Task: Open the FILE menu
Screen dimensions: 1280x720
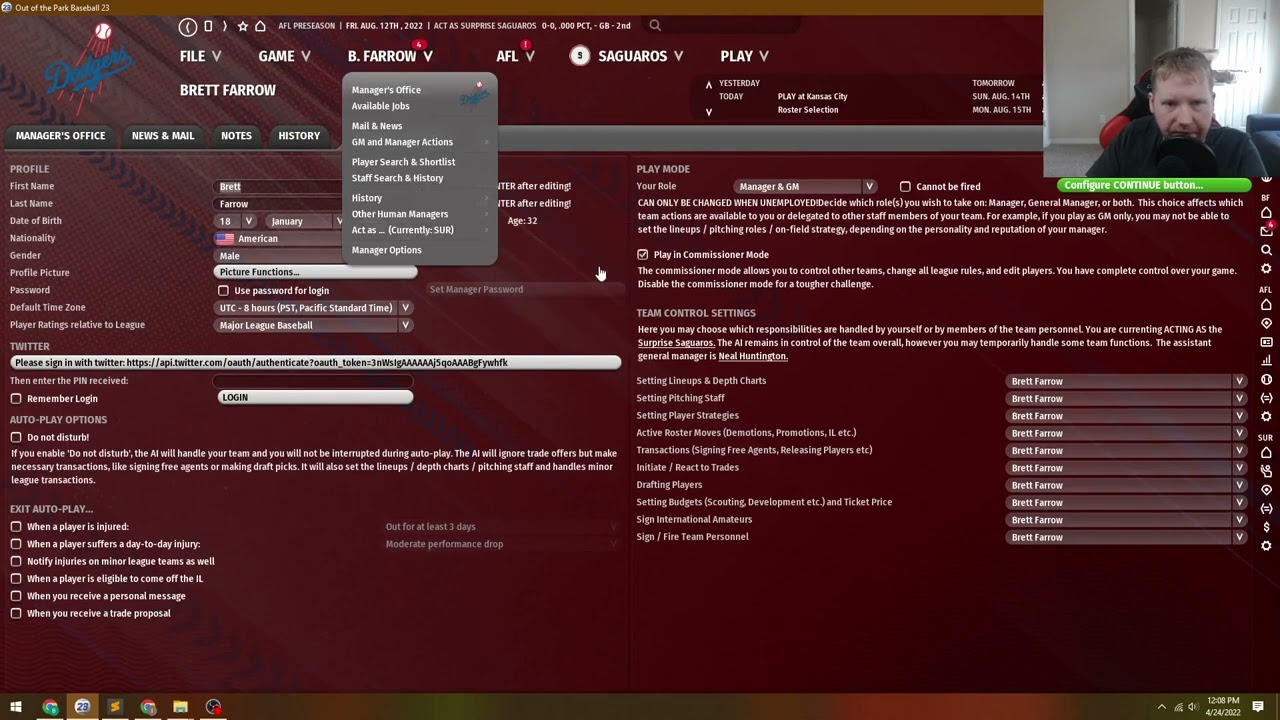Action: click(200, 57)
